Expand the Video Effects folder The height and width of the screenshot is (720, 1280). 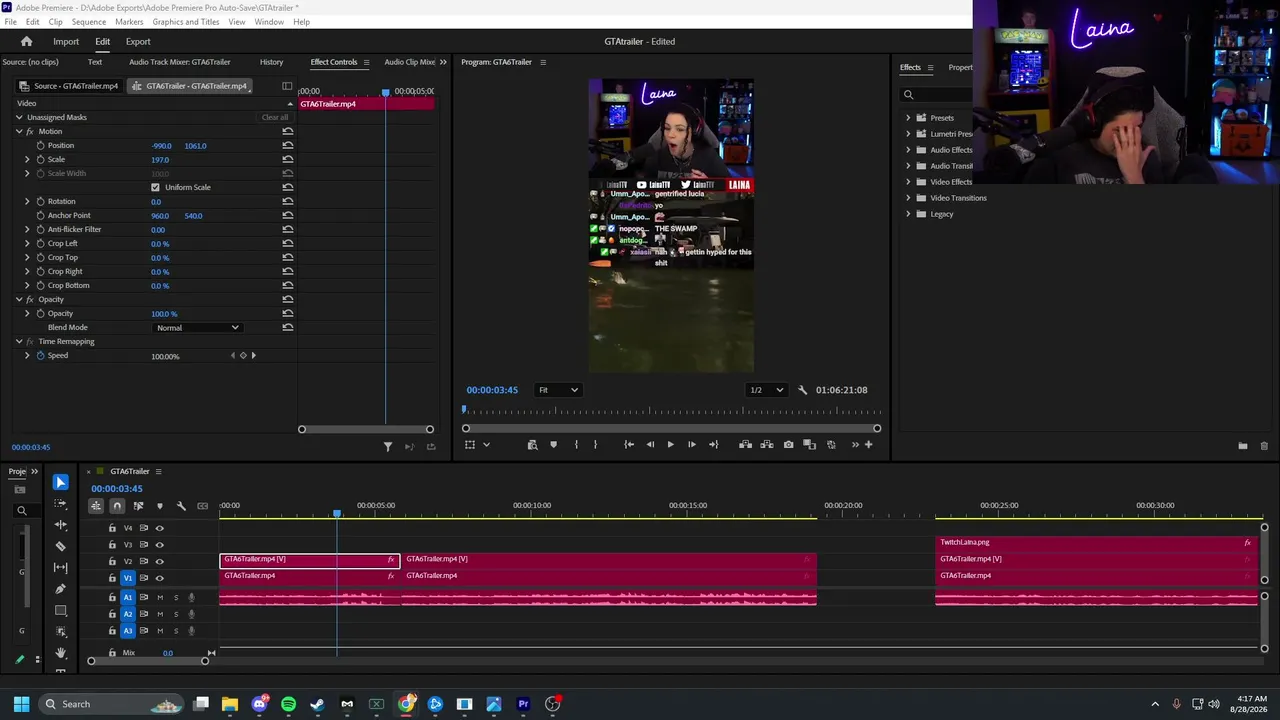[908, 182]
